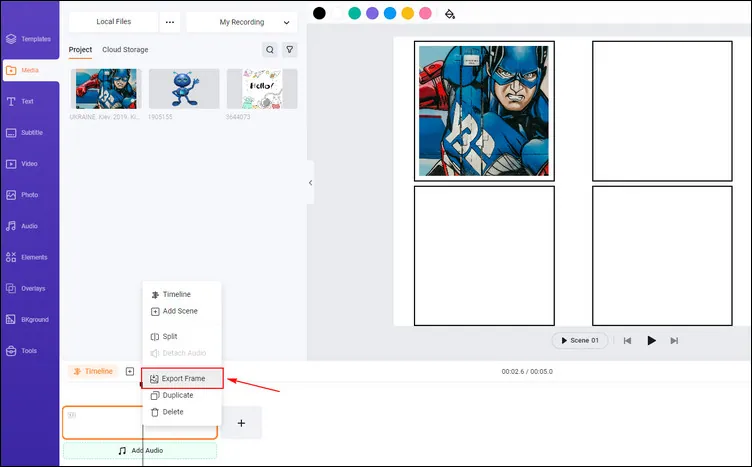The width and height of the screenshot is (752, 467).
Task: Open the Templates sidebar panel
Action: pyautogui.click(x=29, y=39)
